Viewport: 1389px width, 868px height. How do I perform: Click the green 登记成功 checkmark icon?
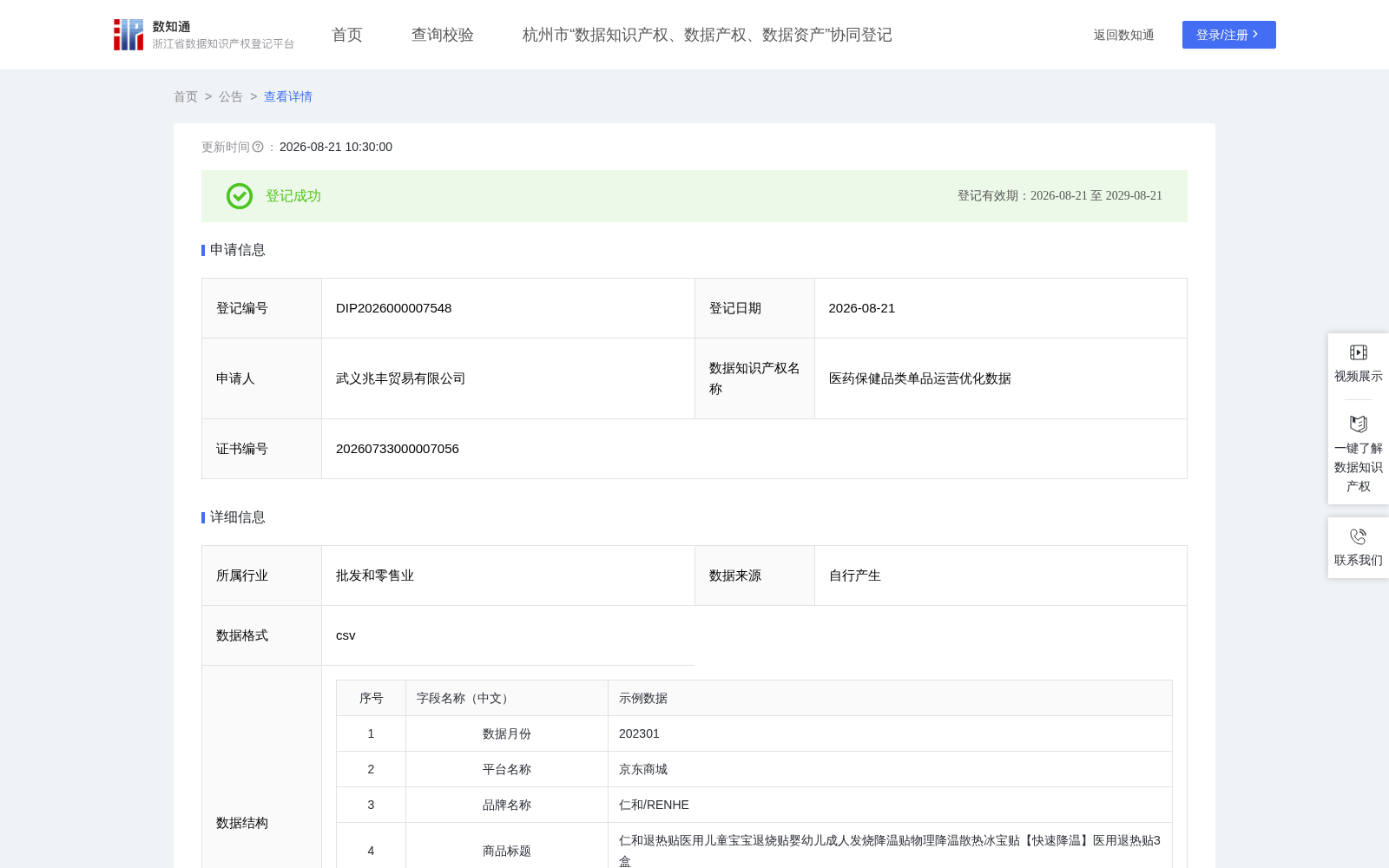click(240, 196)
